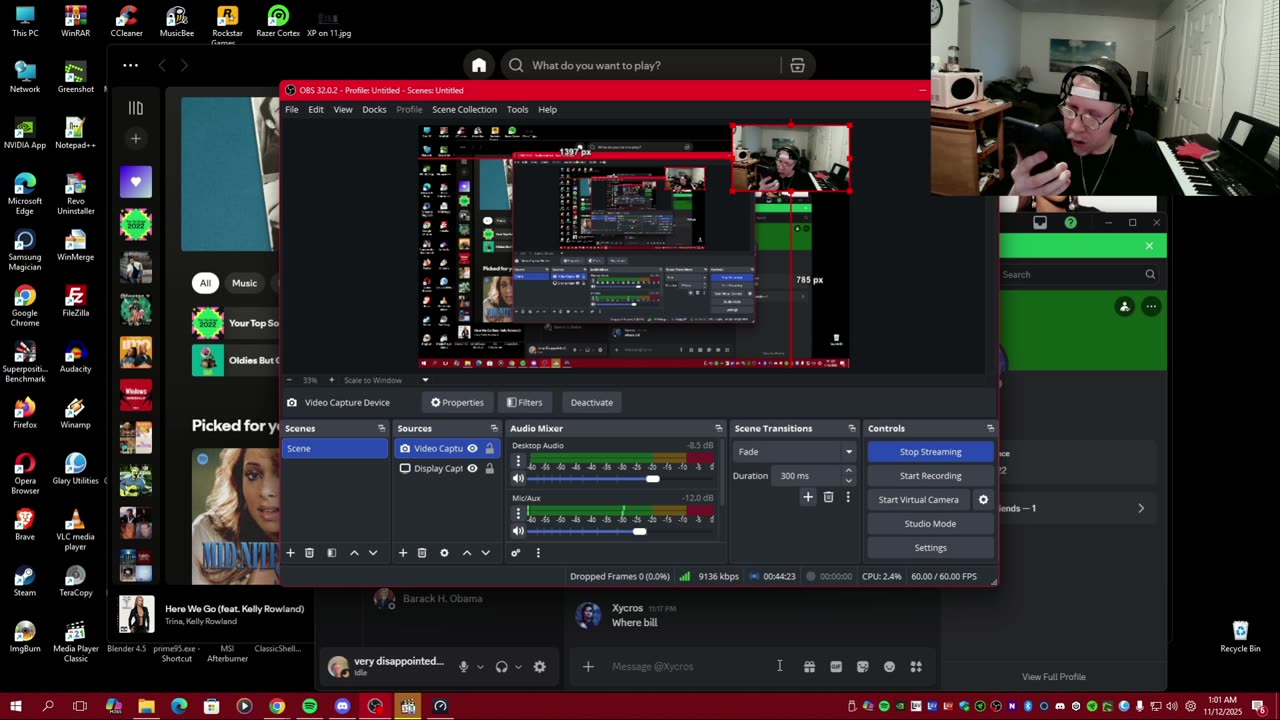1280x720 pixels.
Task: Expand Discord microphone input options arrow
Action: [x=480, y=667]
